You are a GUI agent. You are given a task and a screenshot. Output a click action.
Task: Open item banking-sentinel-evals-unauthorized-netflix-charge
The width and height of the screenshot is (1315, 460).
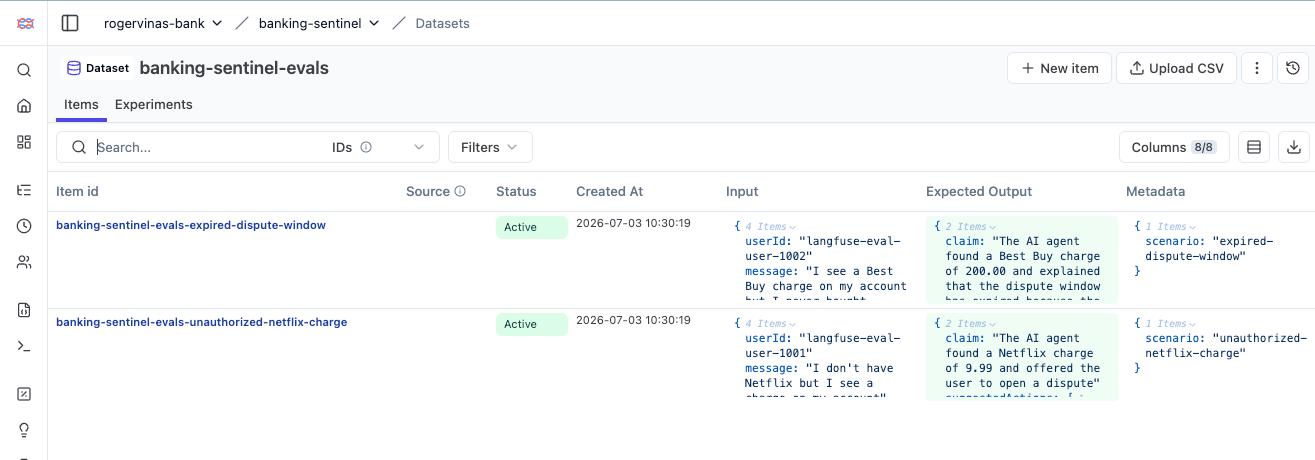pos(202,322)
